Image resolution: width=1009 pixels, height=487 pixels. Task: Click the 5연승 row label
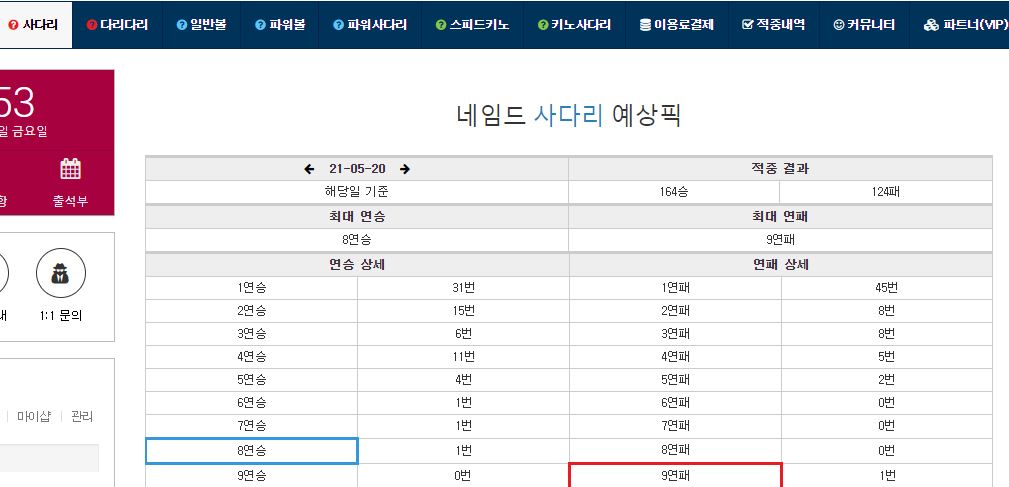coord(252,380)
